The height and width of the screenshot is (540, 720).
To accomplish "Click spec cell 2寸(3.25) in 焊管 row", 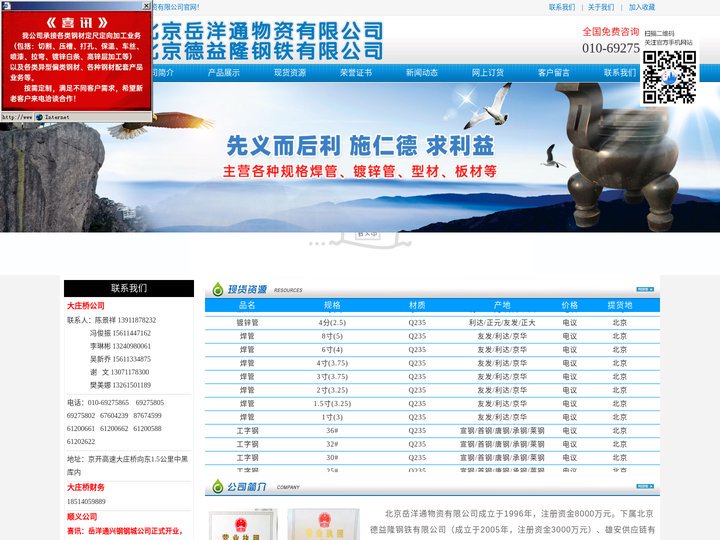I will [x=332, y=390].
